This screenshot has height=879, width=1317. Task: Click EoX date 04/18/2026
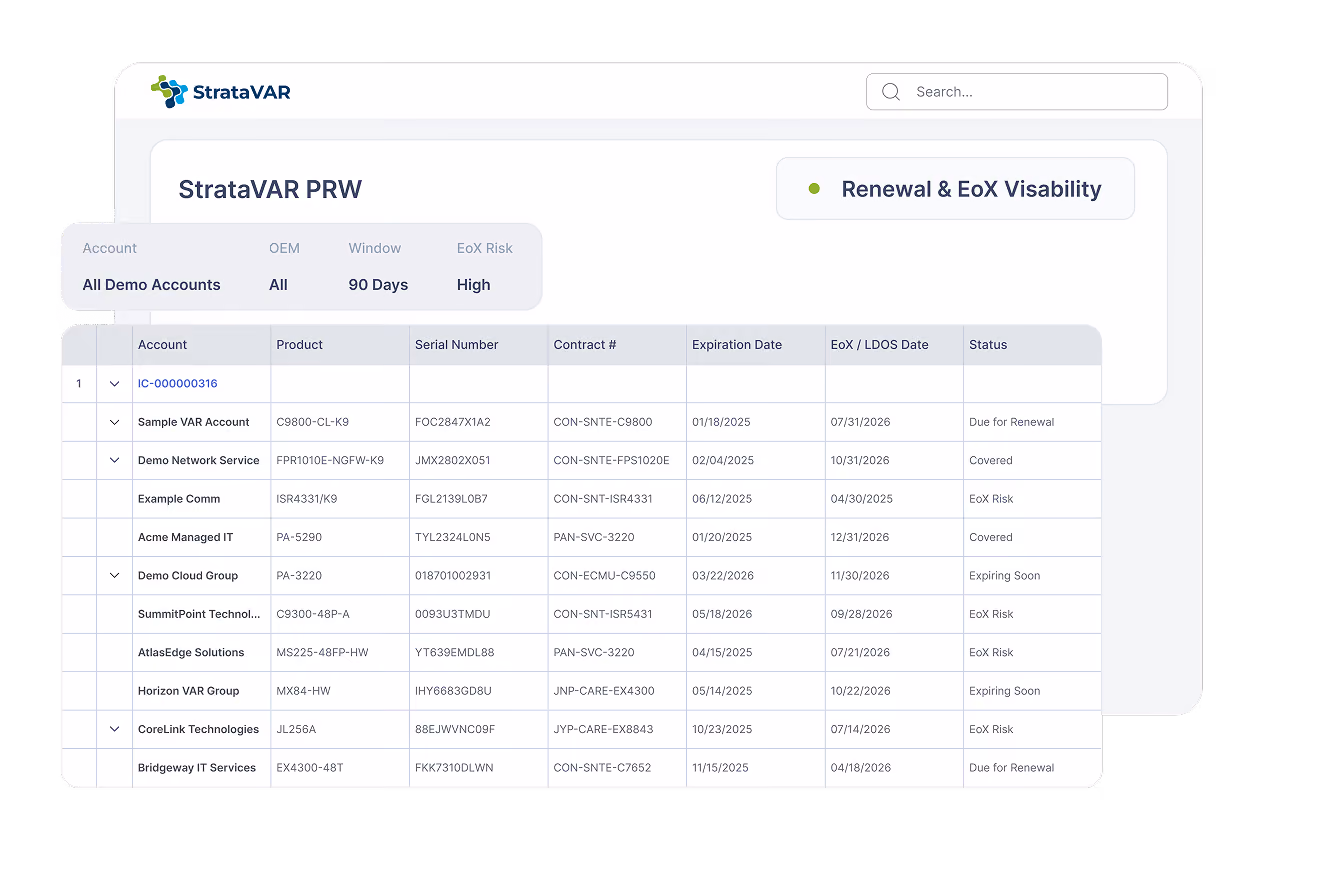click(860, 768)
